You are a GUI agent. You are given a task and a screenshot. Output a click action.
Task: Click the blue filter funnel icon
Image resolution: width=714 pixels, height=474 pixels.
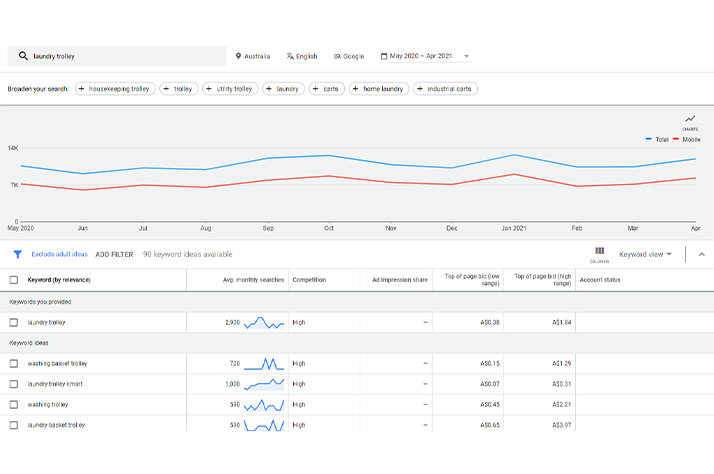(x=17, y=254)
